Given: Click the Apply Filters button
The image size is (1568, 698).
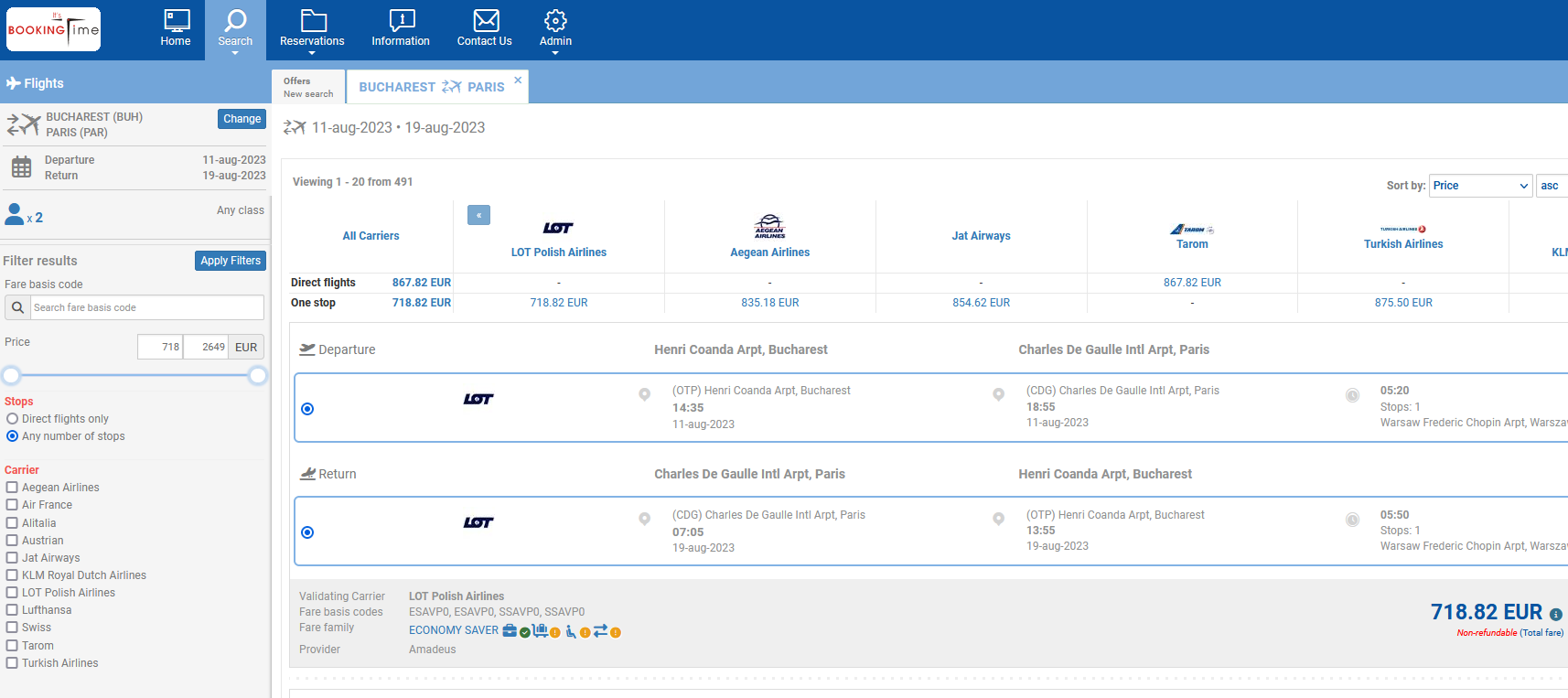Looking at the screenshot, I should (x=231, y=261).
